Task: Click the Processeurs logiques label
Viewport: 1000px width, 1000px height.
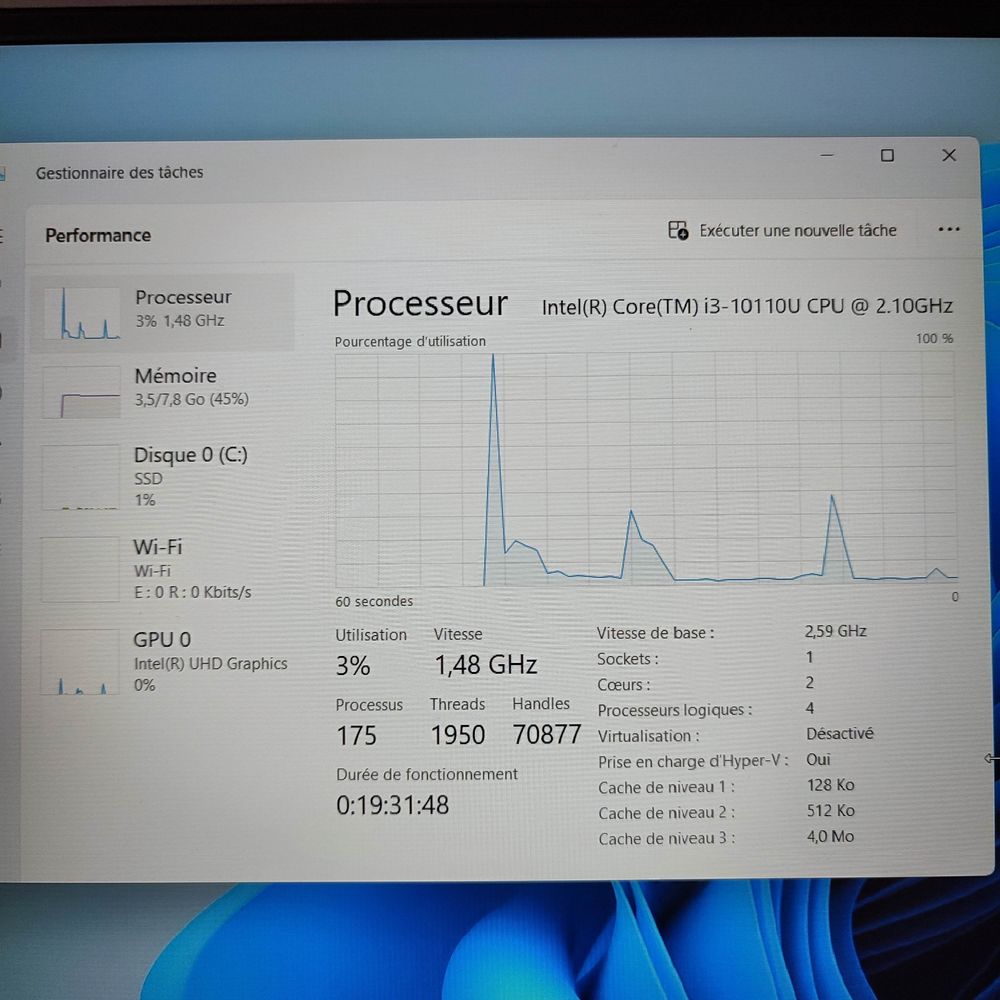Action: pyautogui.click(x=675, y=710)
